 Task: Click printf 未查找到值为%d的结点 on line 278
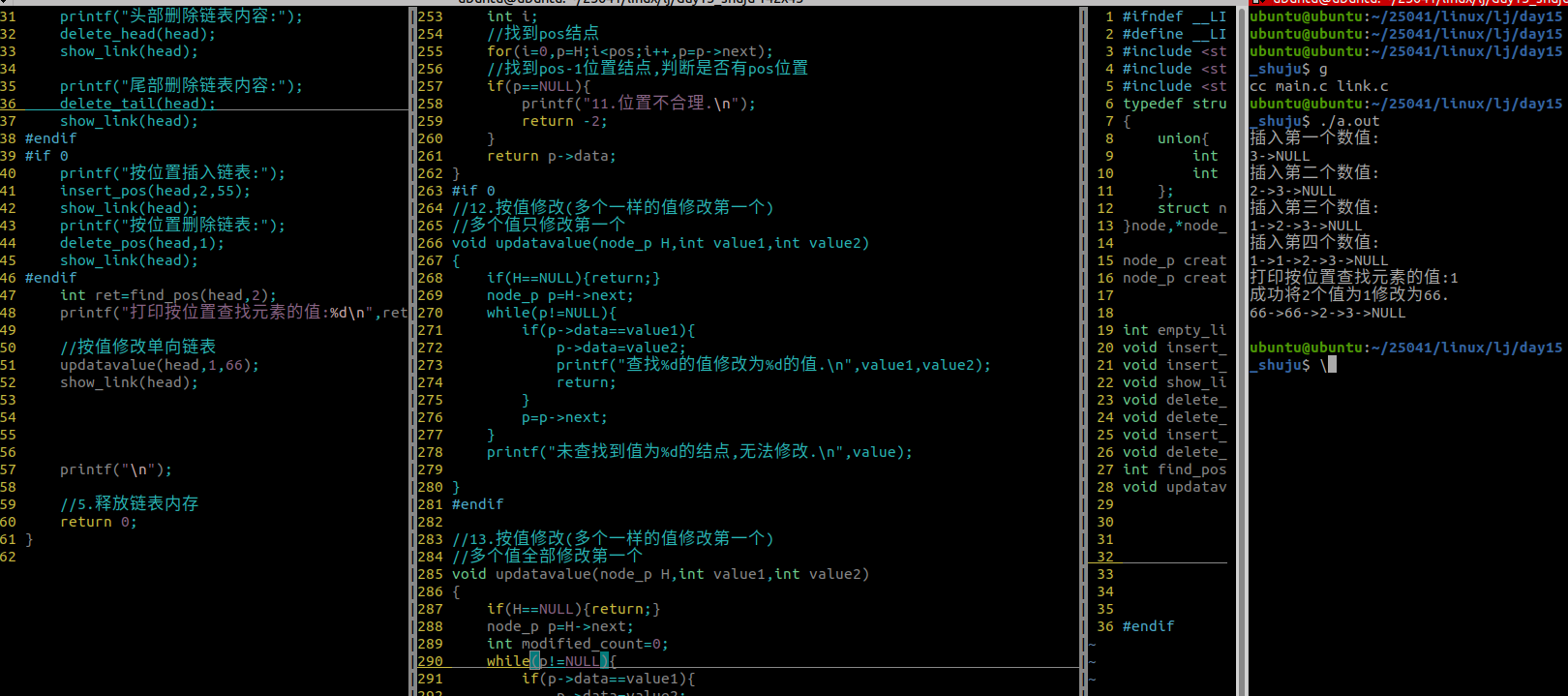click(700, 452)
